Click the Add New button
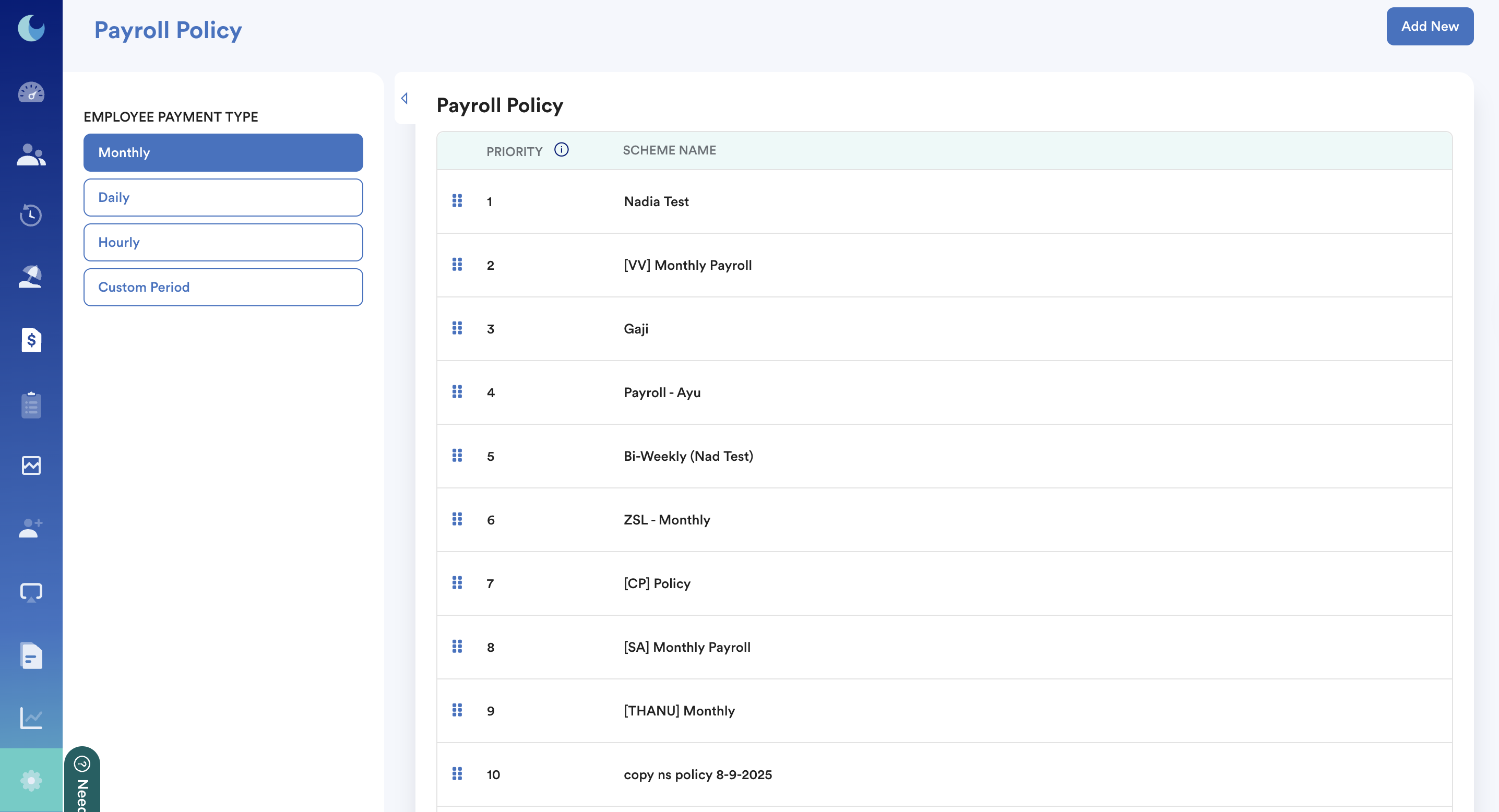 pos(1429,26)
